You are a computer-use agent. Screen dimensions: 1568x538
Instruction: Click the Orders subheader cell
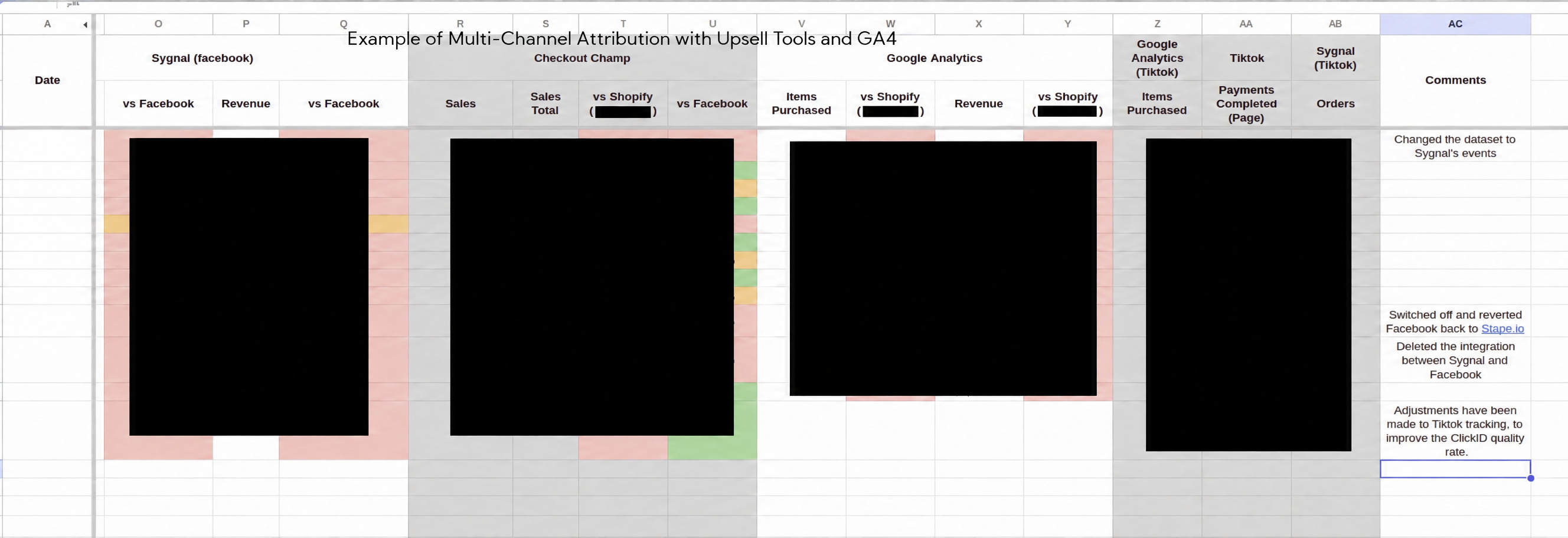click(x=1335, y=103)
